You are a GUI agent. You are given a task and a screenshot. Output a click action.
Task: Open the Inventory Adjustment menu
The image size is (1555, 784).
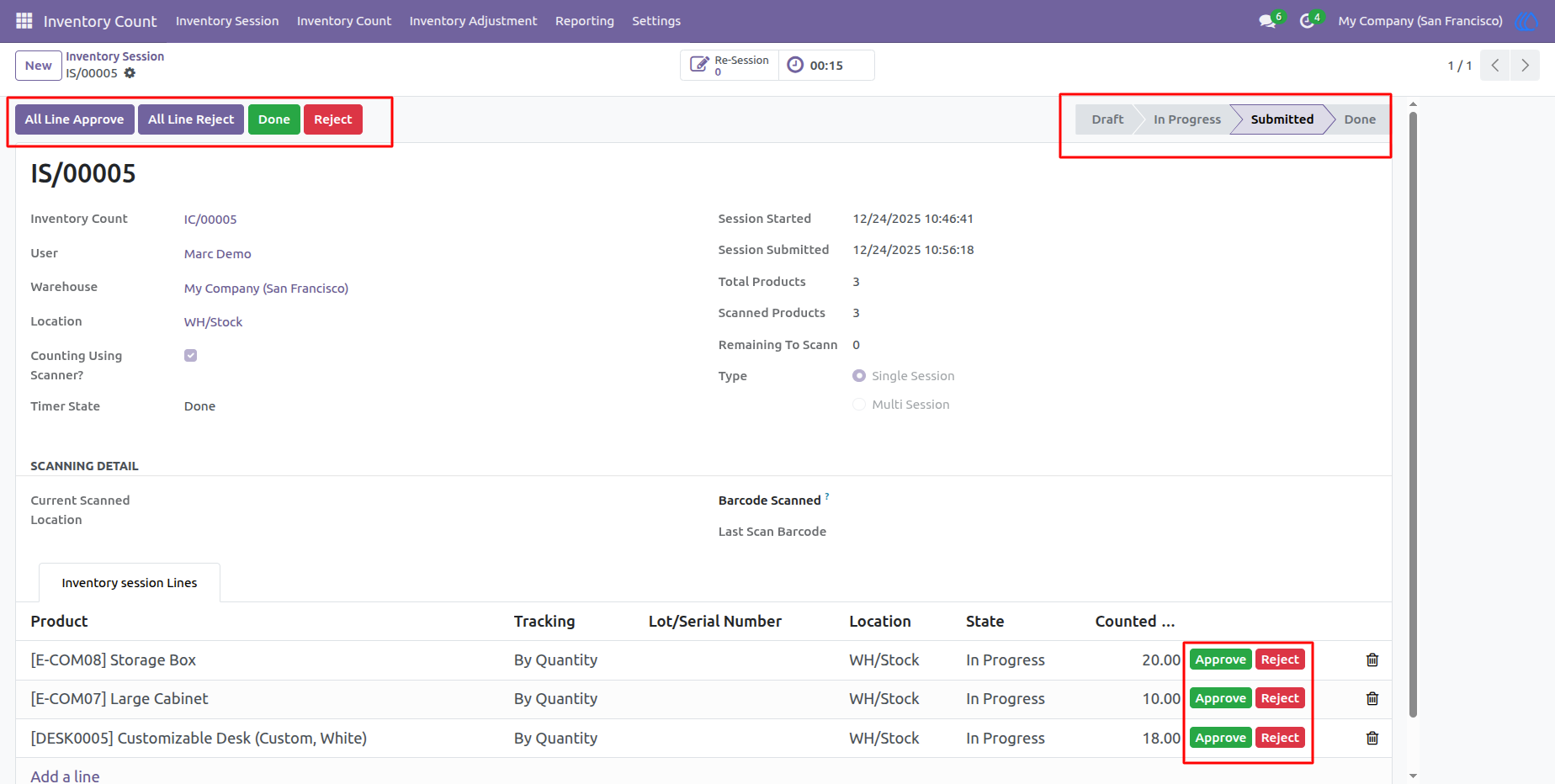point(473,21)
